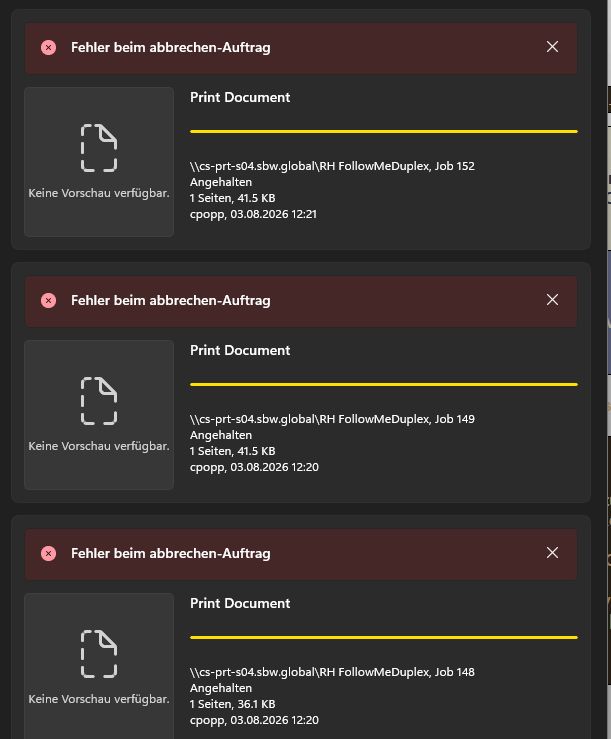Select the Print Document title of Job 149

240,351
